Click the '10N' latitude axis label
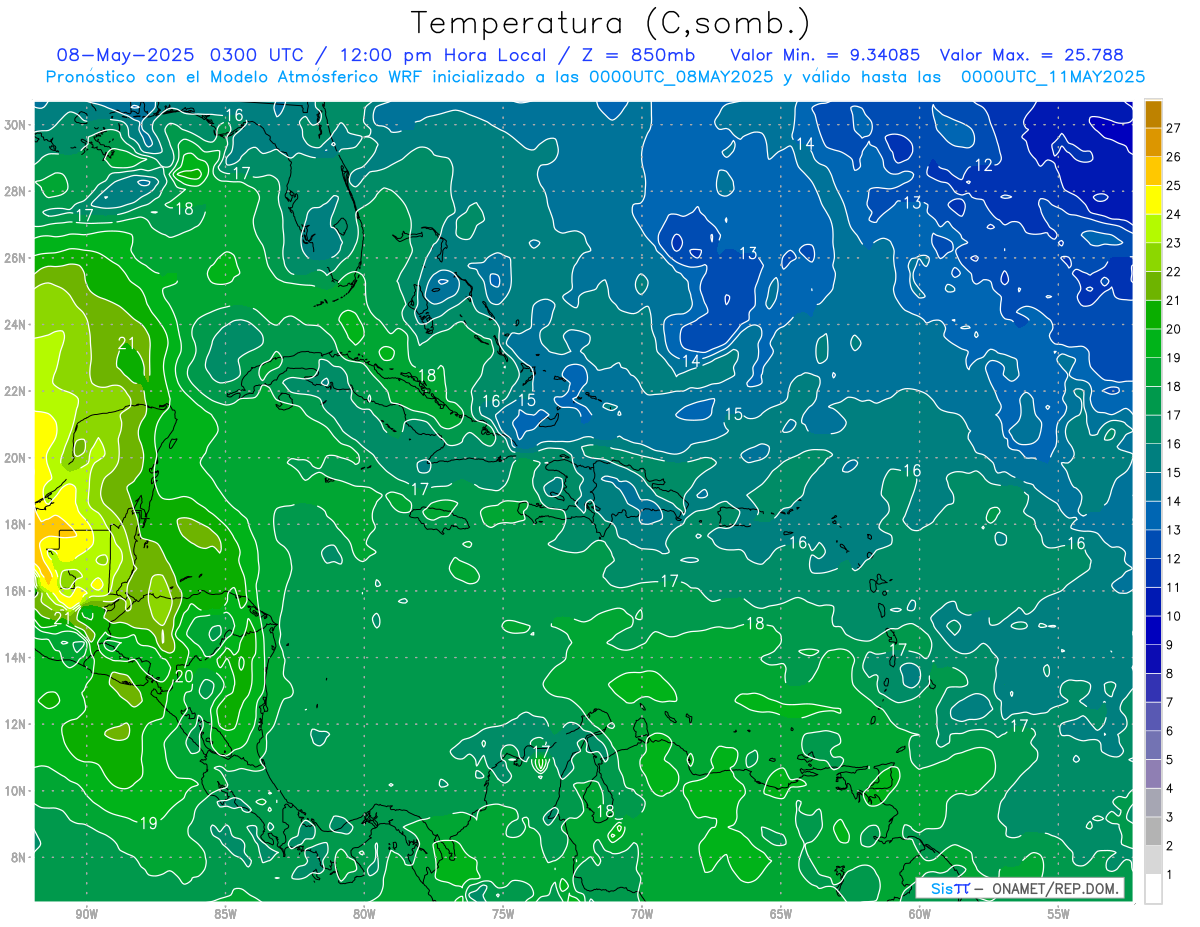1200x927 pixels. (x=16, y=791)
